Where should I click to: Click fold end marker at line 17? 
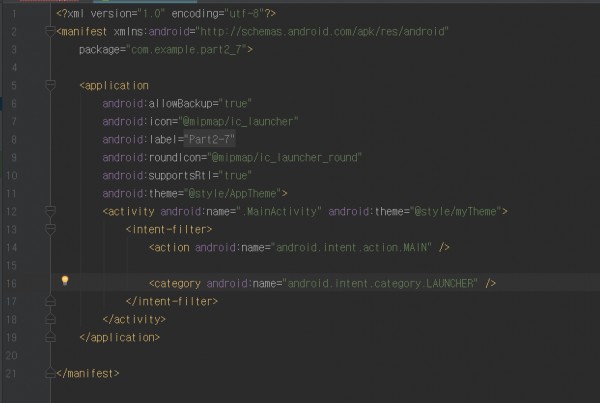pos(50,301)
